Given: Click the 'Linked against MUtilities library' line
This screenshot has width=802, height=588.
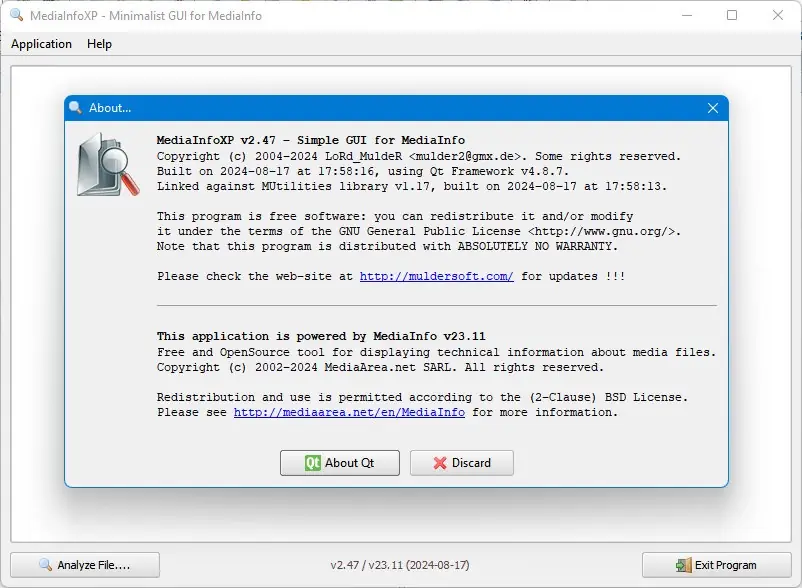Looking at the screenshot, I should click(412, 186).
